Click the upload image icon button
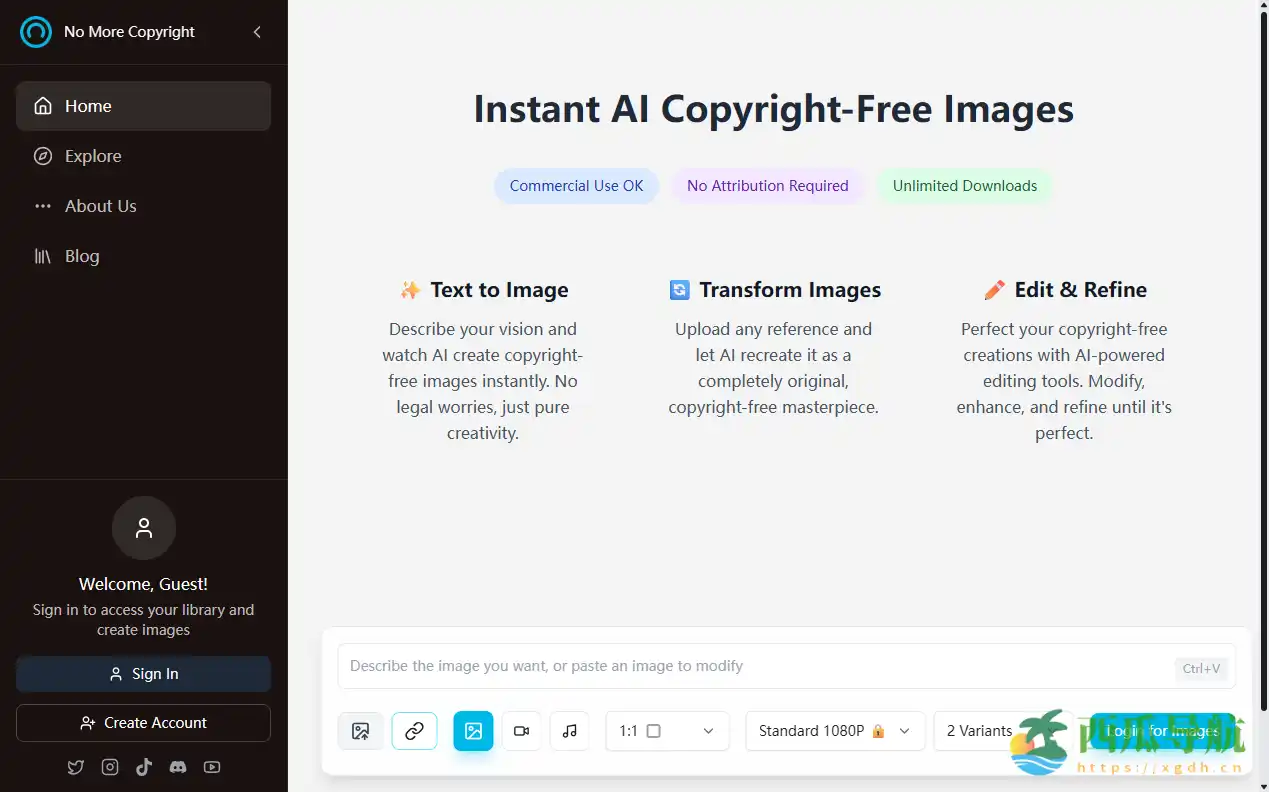1269x792 pixels. coord(361,731)
